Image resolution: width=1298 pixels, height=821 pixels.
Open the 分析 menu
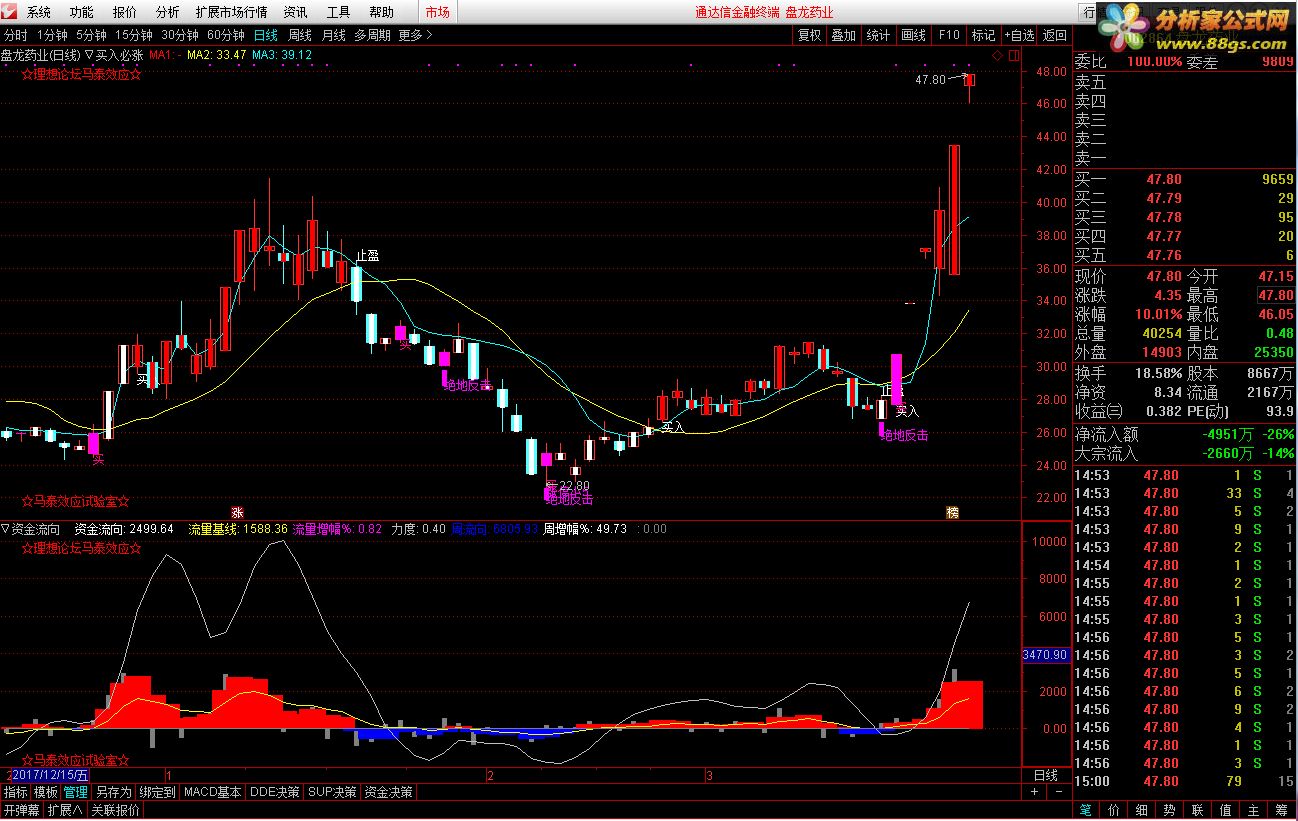(x=168, y=12)
